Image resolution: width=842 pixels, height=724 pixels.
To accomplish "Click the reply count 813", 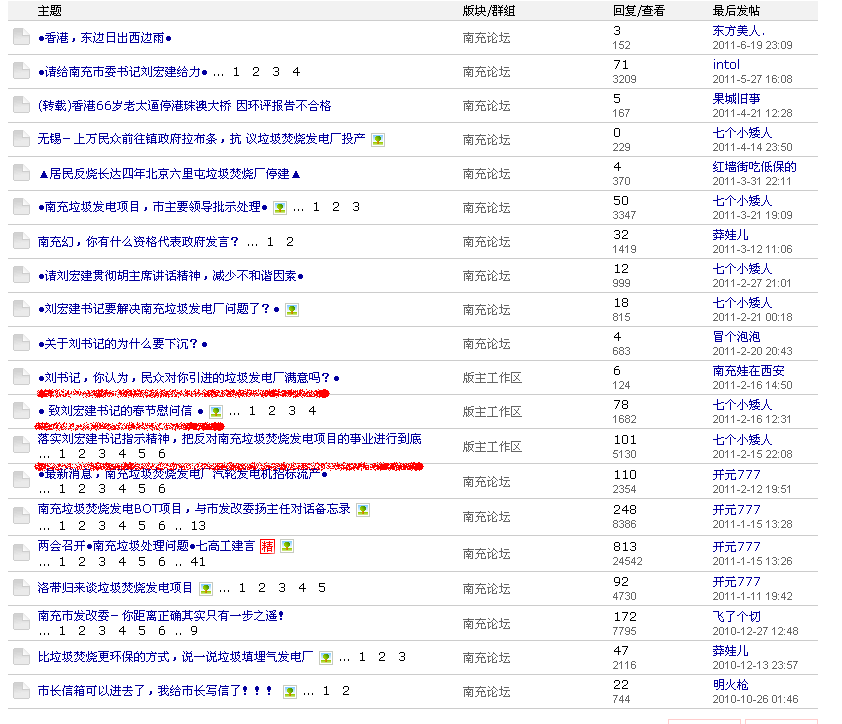I will tap(624, 547).
